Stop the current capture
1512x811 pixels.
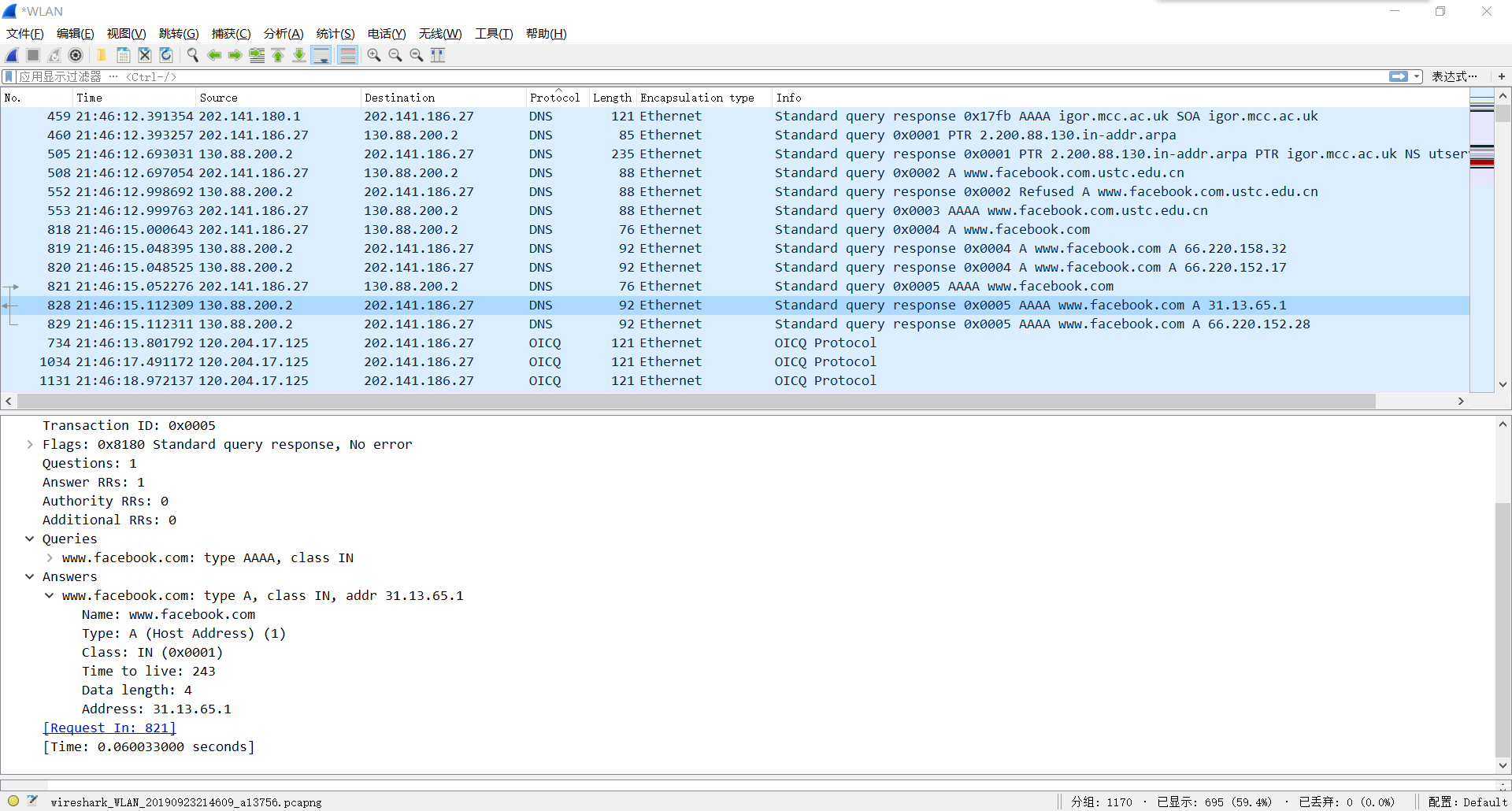coord(32,55)
